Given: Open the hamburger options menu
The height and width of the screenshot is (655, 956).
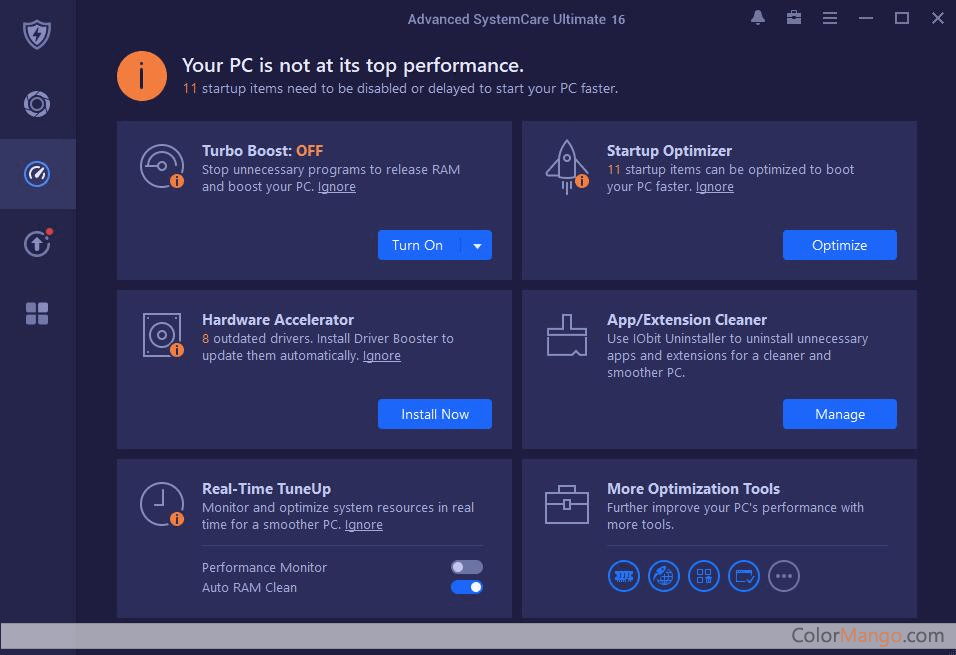Looking at the screenshot, I should coord(830,18).
